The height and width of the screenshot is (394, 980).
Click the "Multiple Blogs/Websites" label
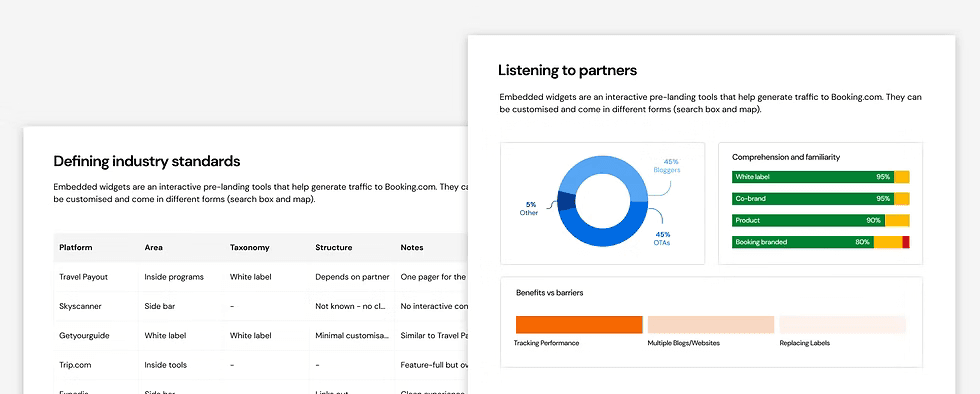[684, 343]
